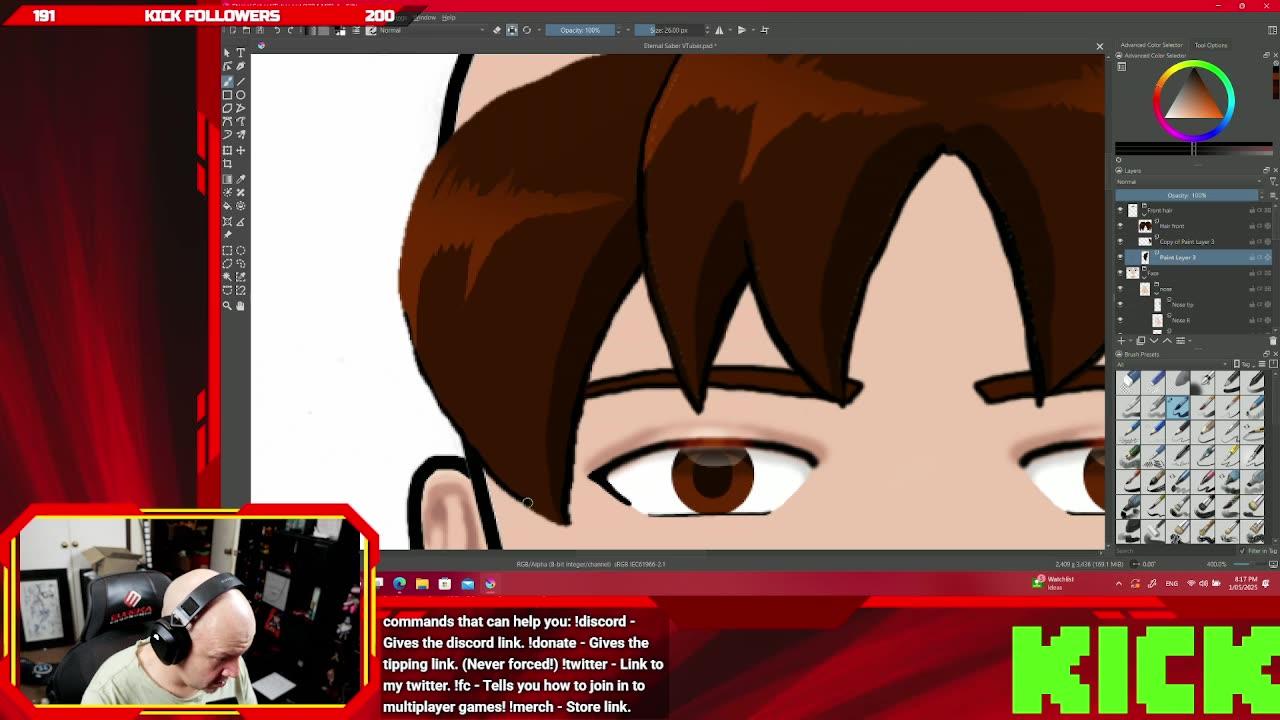Toggle visibility of Paint Layer 3
Image resolution: width=1280 pixels, height=720 pixels.
[x=1120, y=257]
